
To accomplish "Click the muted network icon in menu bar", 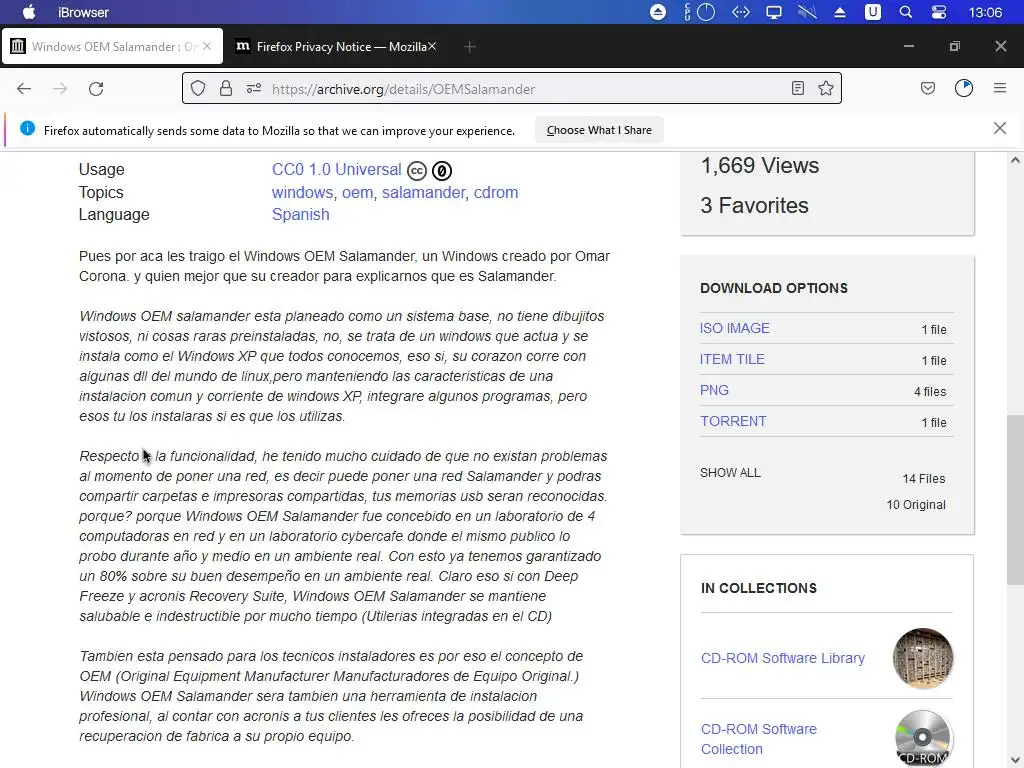I will click(x=807, y=12).
